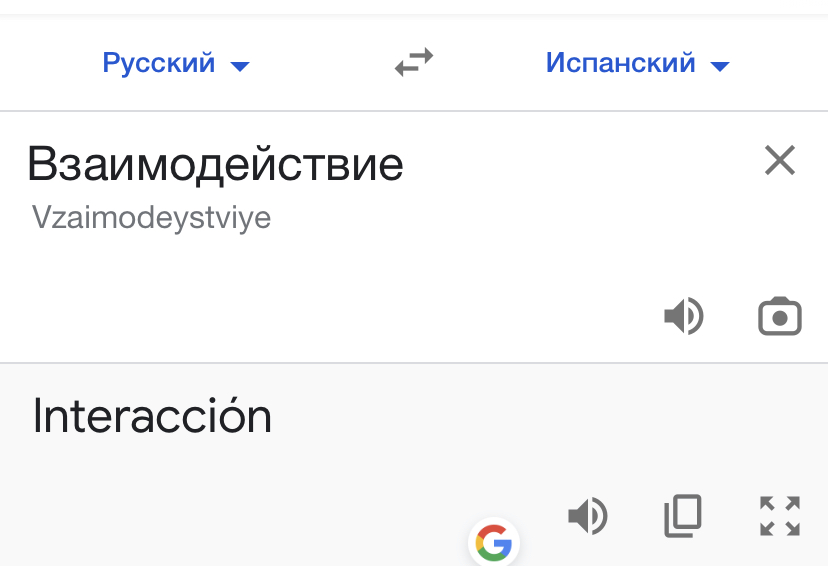Choose source language via Русский label

159,63
